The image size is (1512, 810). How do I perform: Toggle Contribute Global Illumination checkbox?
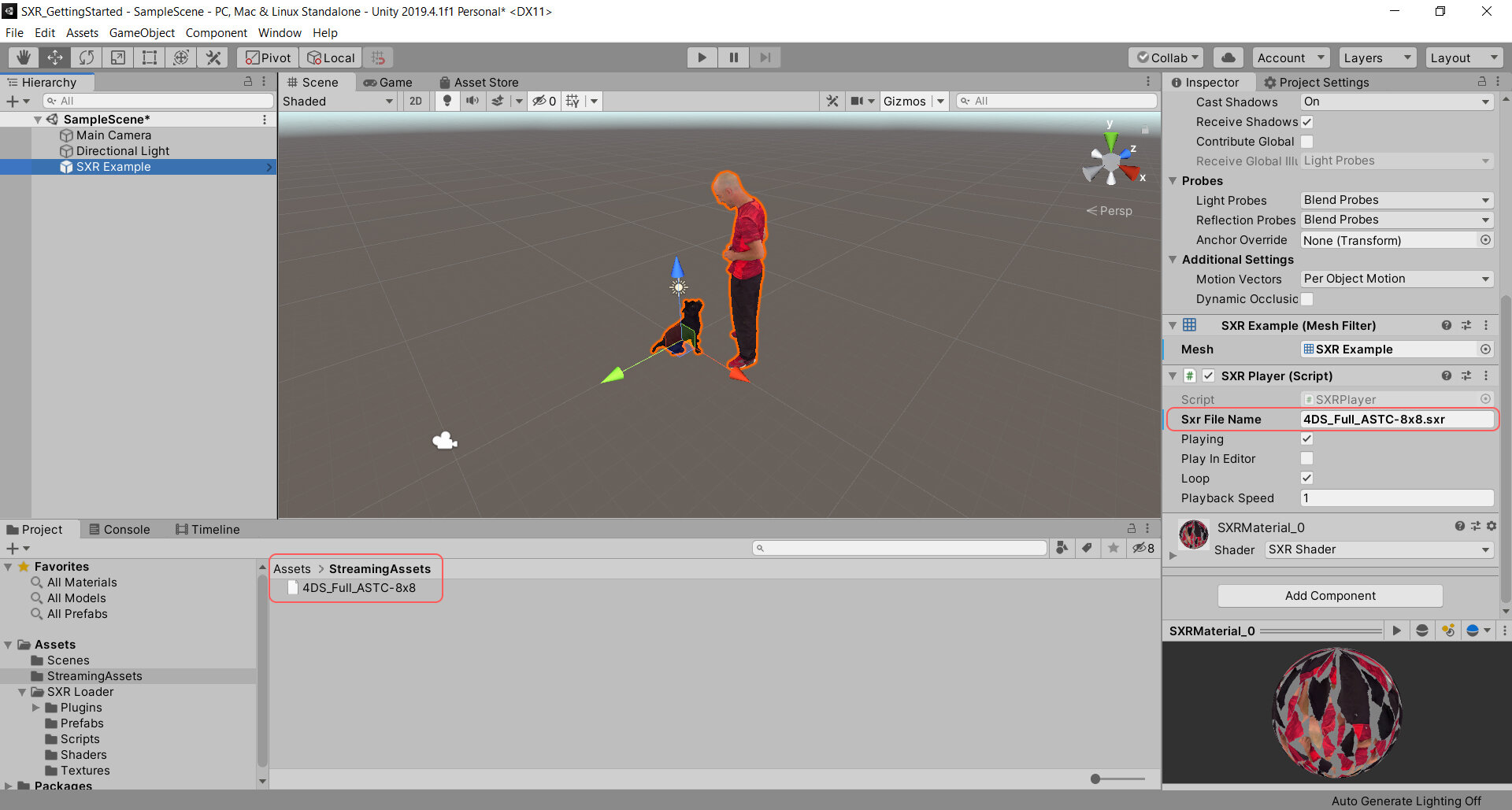(1307, 142)
